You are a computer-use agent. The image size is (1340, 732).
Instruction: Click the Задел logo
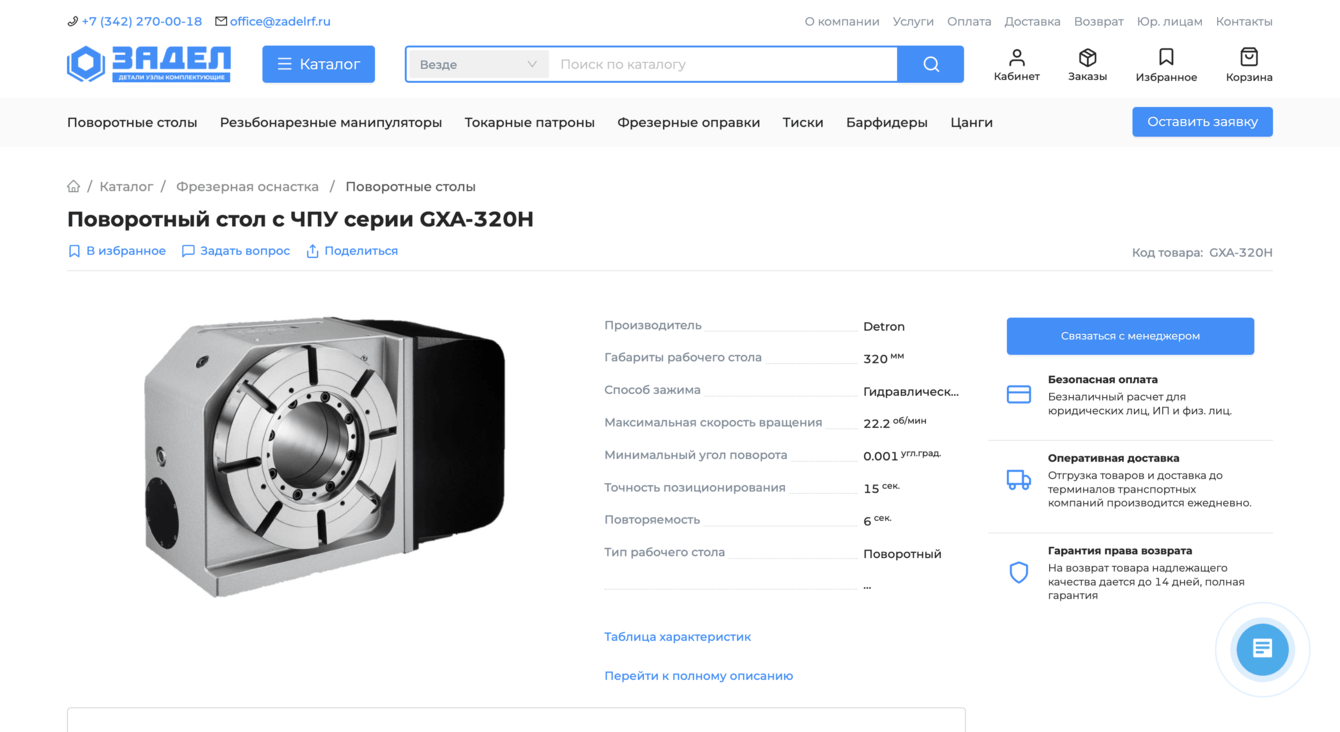pyautogui.click(x=149, y=64)
